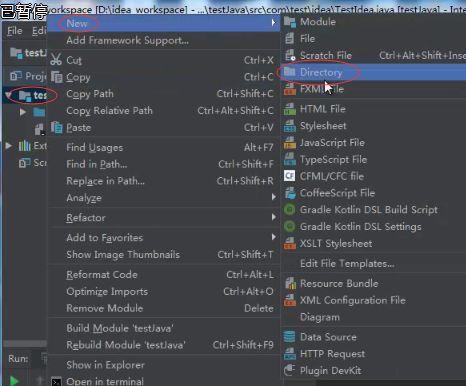Click the green Run play icon

coord(14,381)
